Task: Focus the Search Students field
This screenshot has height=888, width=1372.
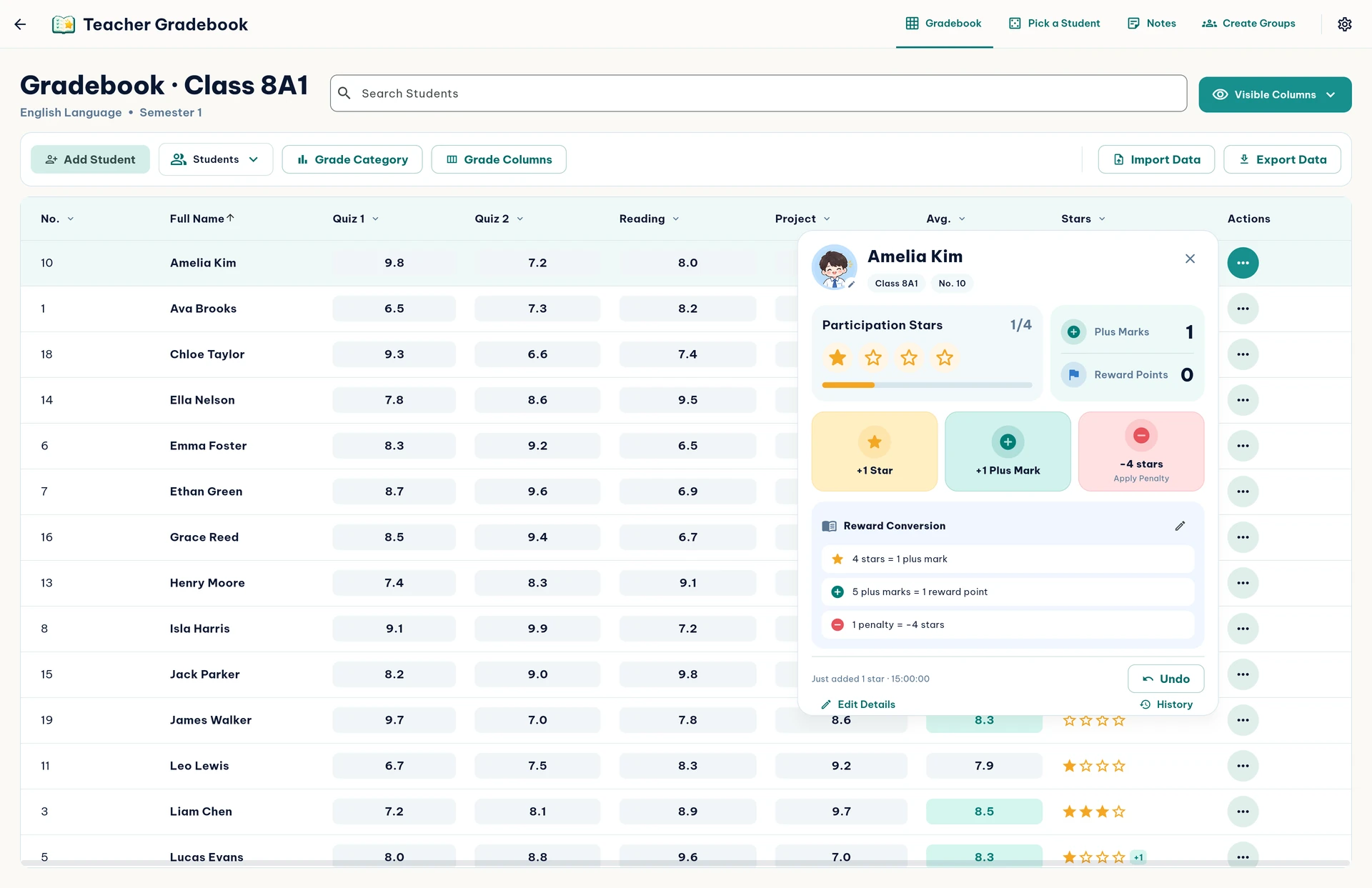Action: point(758,94)
